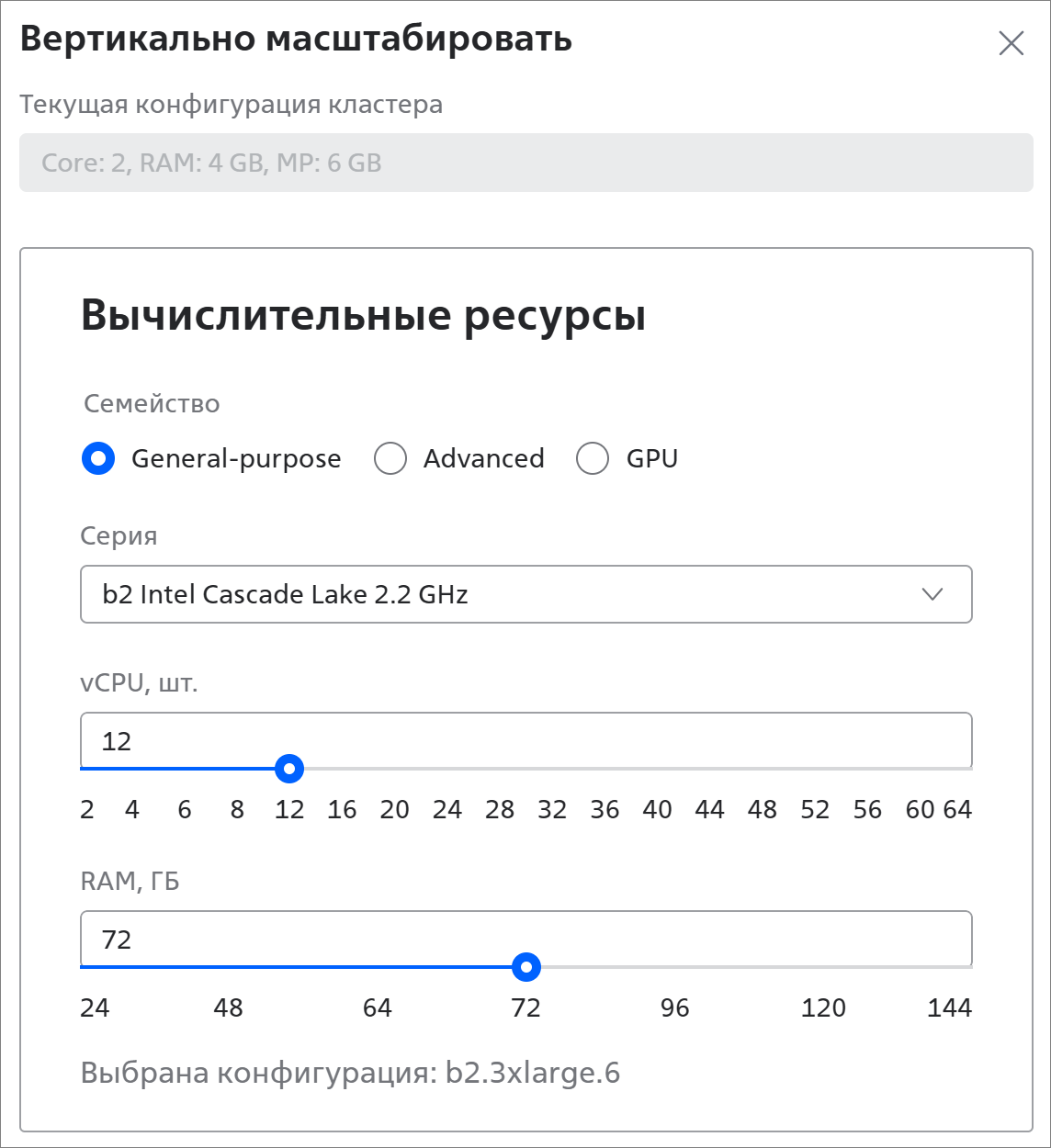Set vCPU slider to 64 mark
The image size is (1051, 1148).
[970, 769]
